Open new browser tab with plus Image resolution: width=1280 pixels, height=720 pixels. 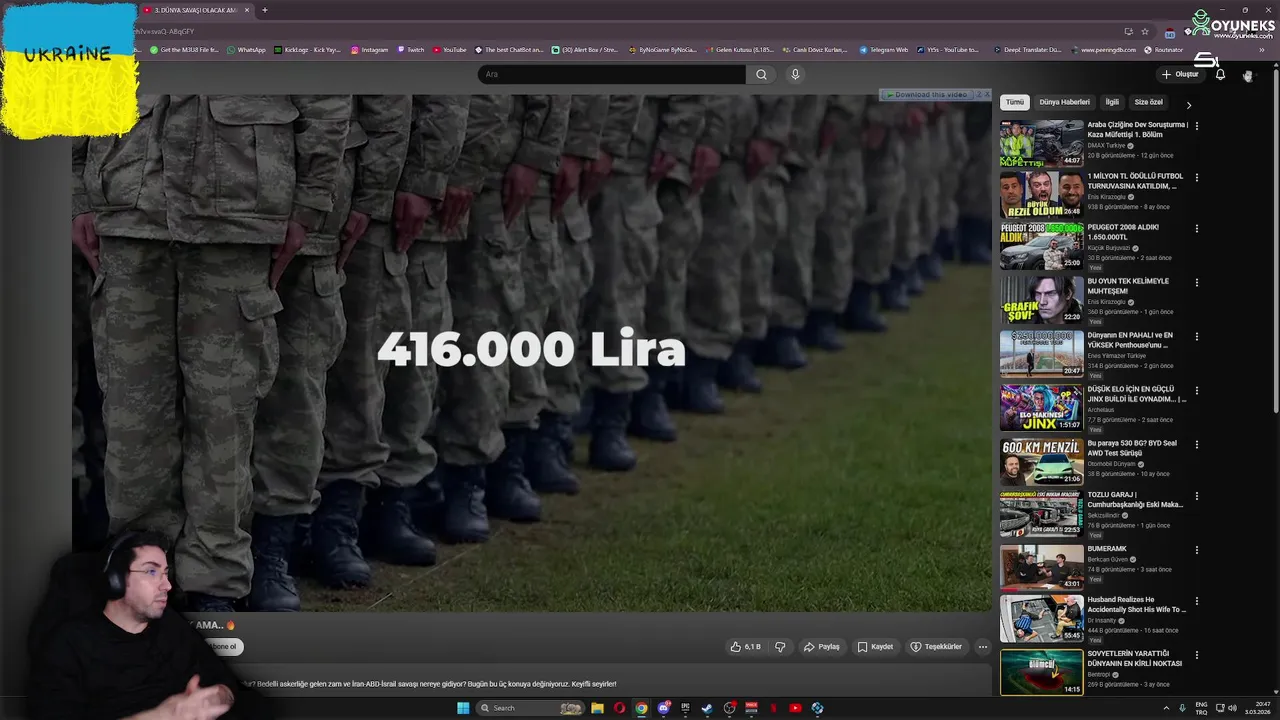(264, 10)
